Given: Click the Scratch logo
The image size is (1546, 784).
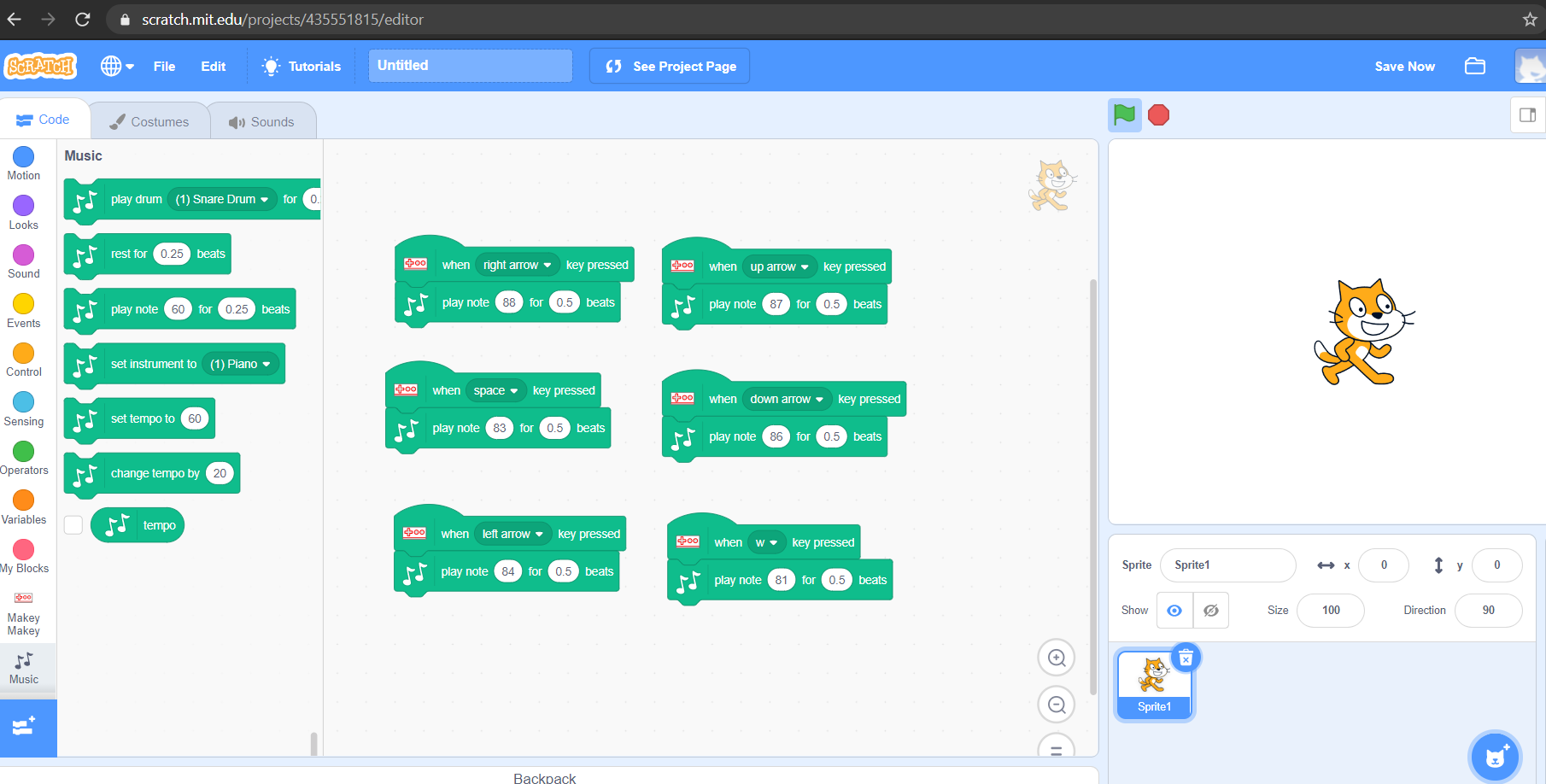Looking at the screenshot, I should (40, 66).
